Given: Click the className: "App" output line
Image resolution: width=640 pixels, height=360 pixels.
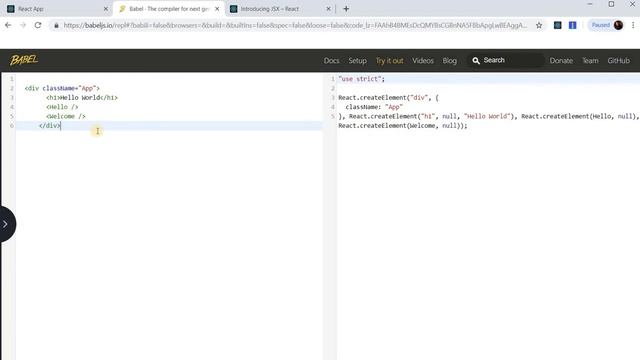Looking at the screenshot, I should pyautogui.click(x=374, y=107).
